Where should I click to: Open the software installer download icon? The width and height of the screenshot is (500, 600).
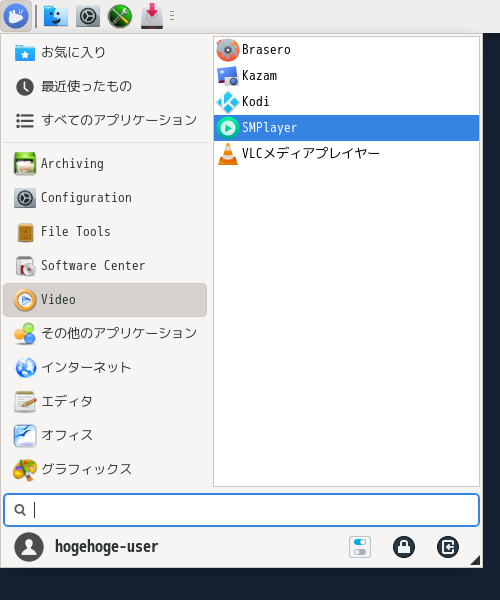152,16
